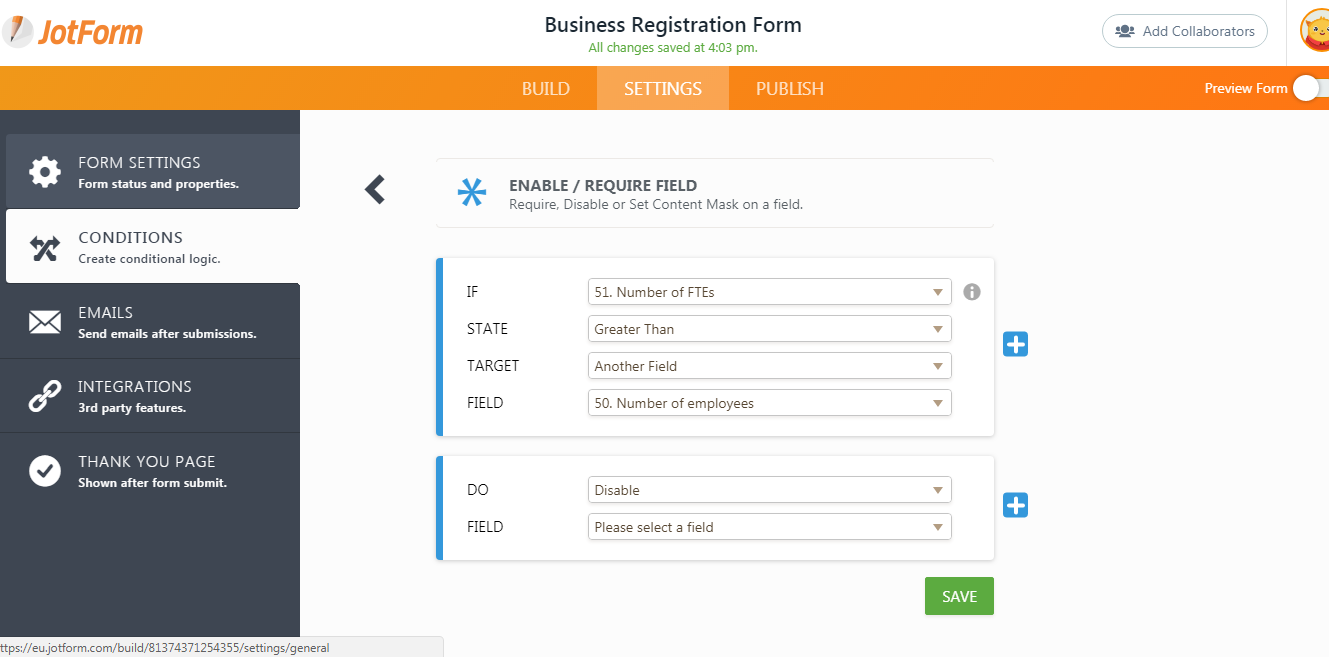Image resolution: width=1329 pixels, height=657 pixels.
Task: Toggle the Preview Form switch
Action: [1308, 88]
